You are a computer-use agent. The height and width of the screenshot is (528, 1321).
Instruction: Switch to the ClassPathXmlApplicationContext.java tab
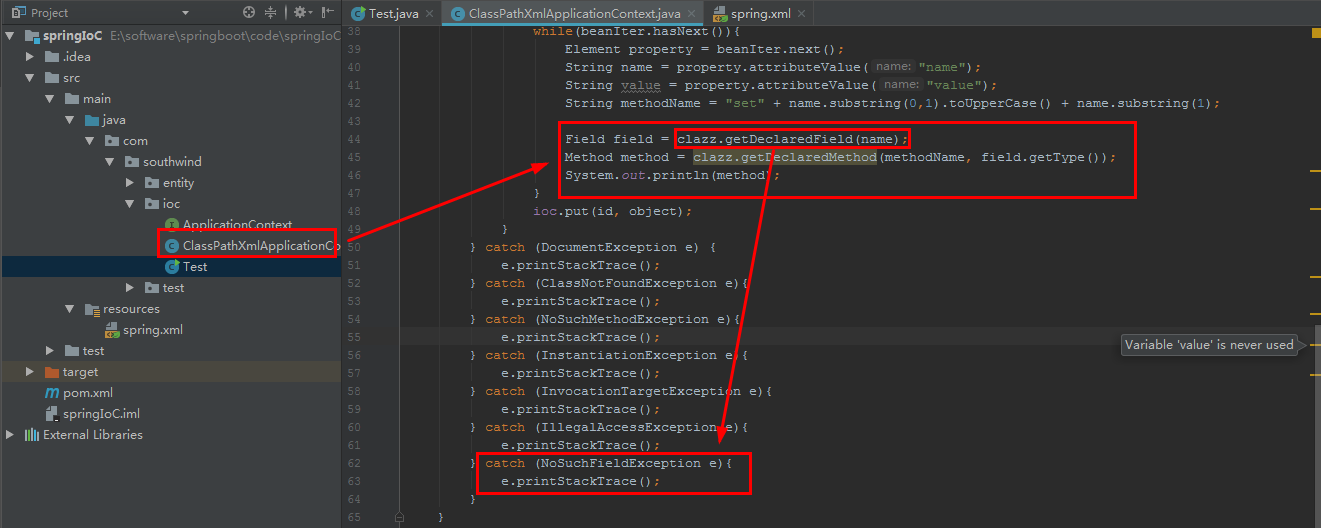pos(573,13)
